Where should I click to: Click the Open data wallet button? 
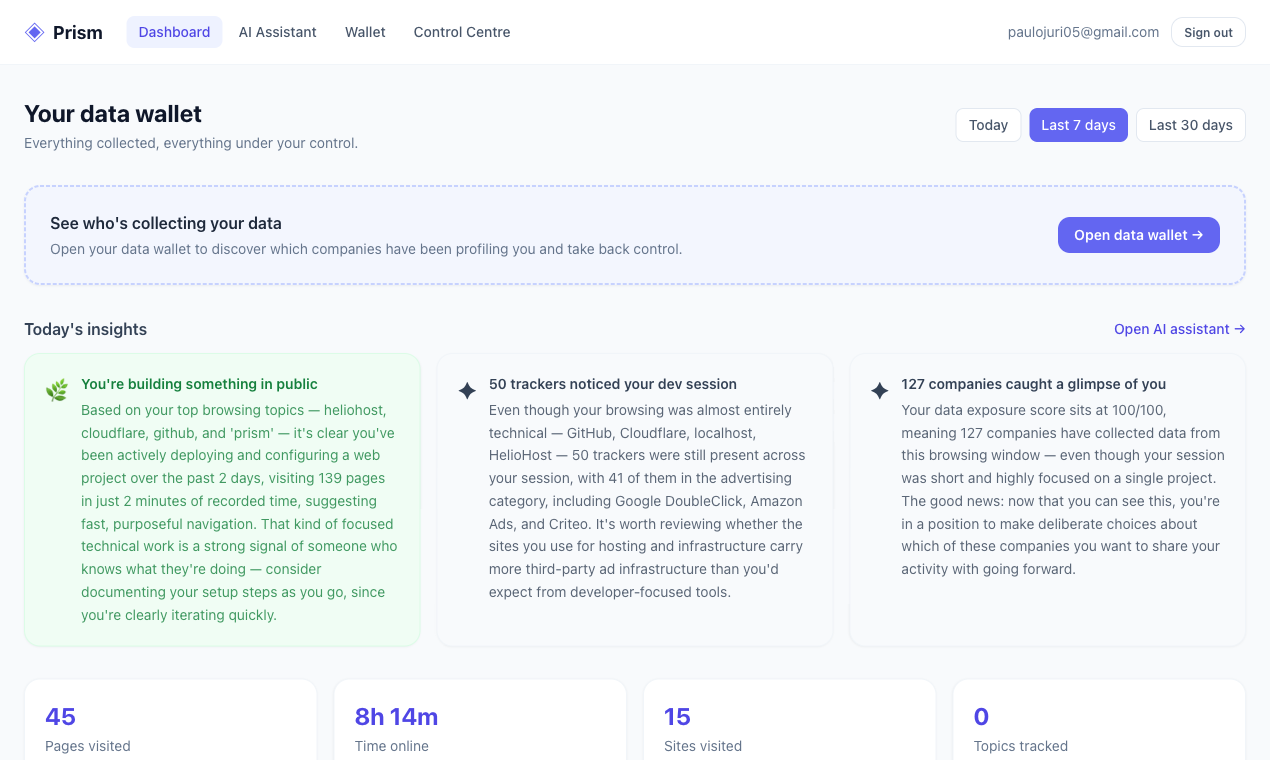(x=1138, y=235)
